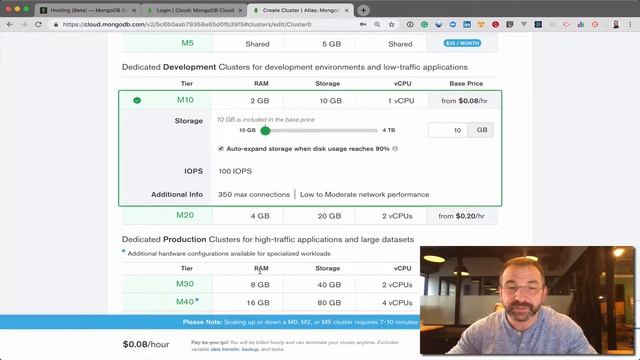Go back to previous page
This screenshot has height=360, width=640.
click(x=9, y=24)
